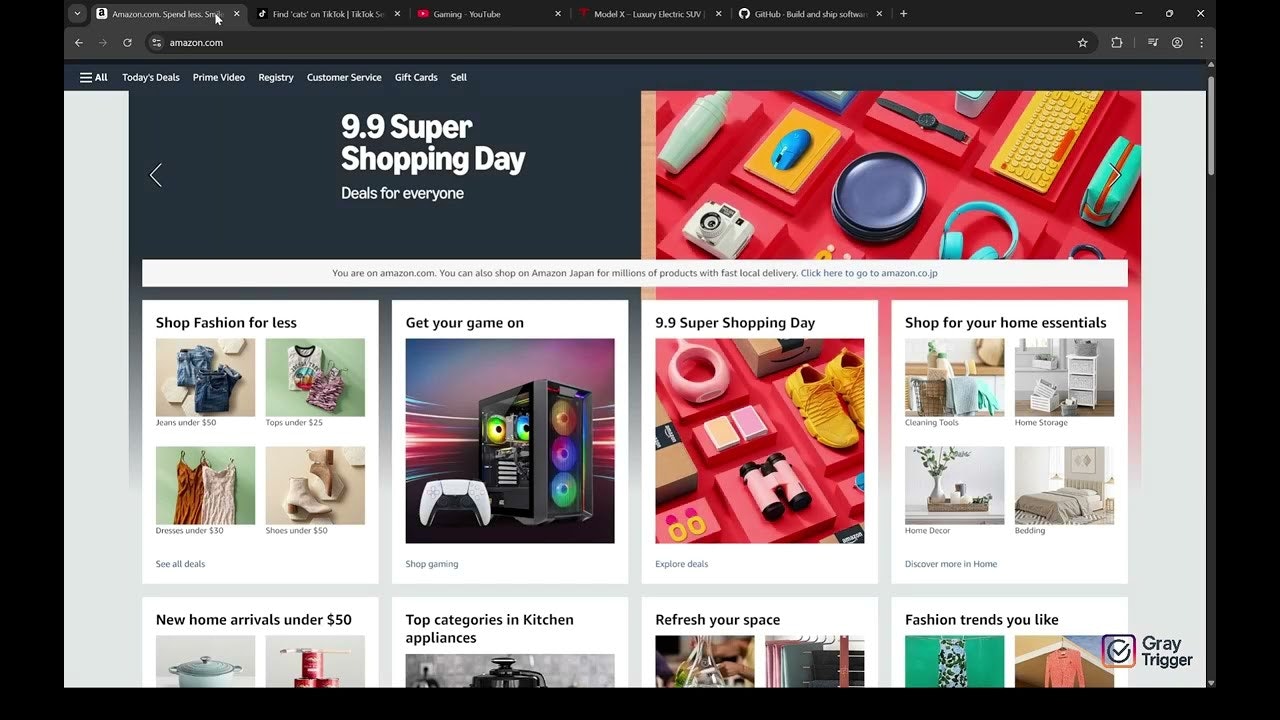Screen dimensions: 1280x720
Task: Open Gift Cards in the nav bar
Action: 416,77
